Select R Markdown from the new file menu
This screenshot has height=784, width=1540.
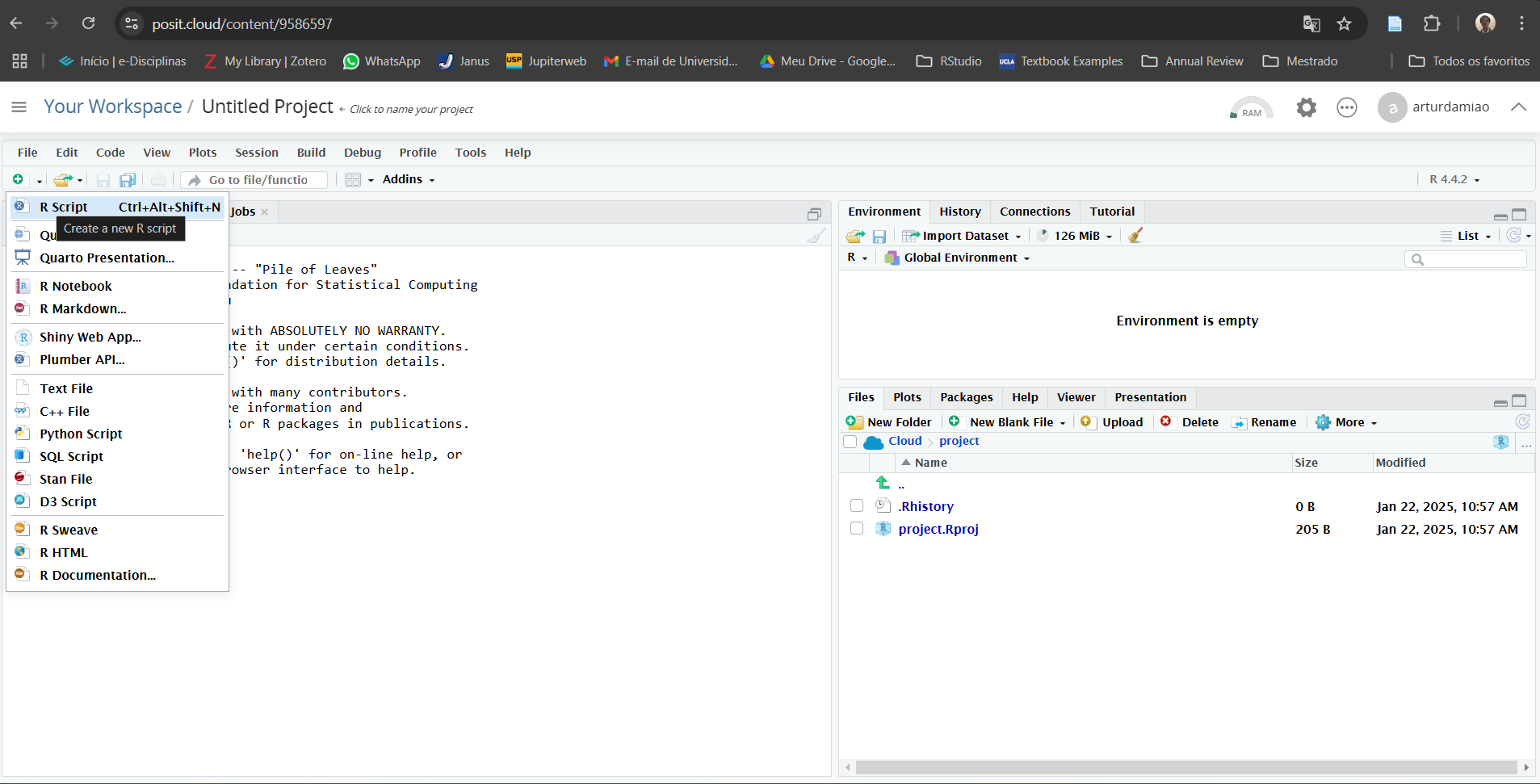coord(82,308)
